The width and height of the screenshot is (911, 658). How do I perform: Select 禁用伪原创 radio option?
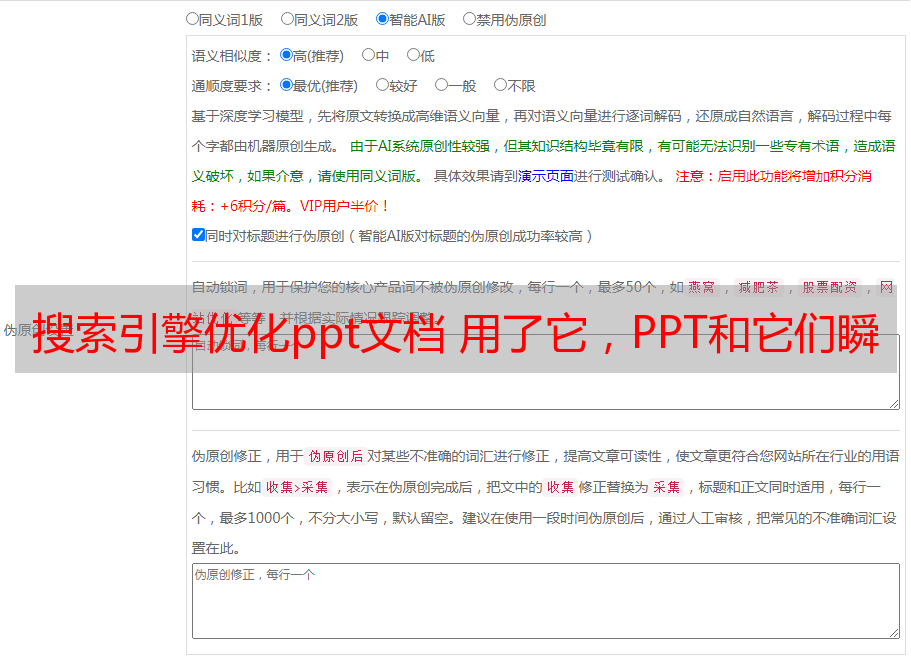469,19
